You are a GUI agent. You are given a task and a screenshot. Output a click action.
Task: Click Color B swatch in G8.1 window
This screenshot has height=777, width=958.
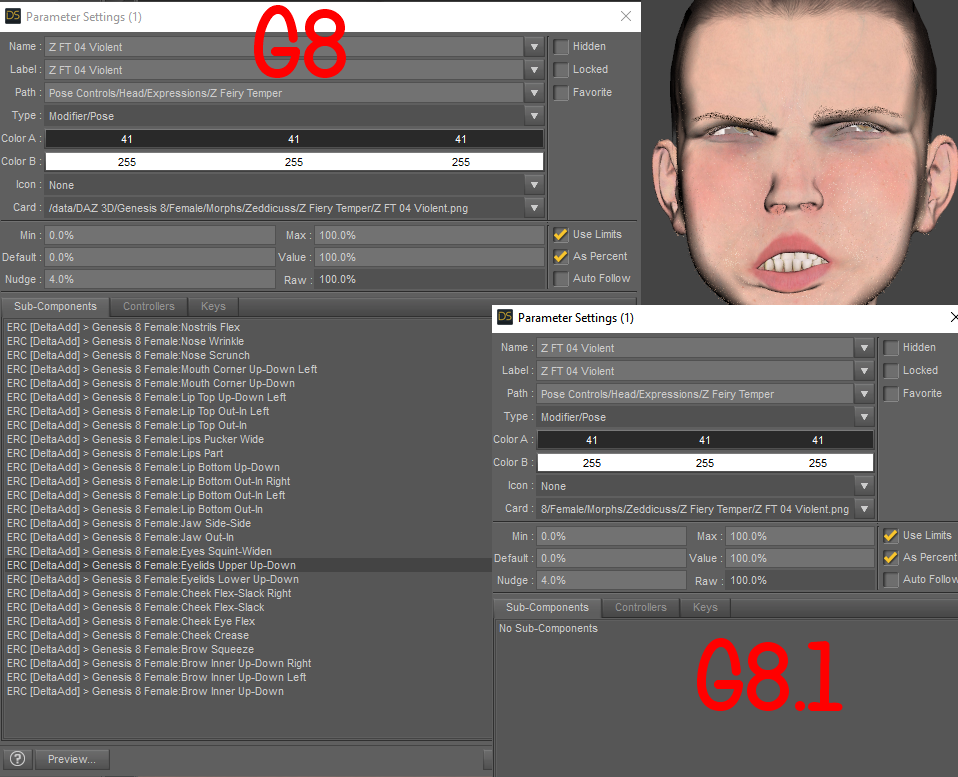point(705,463)
